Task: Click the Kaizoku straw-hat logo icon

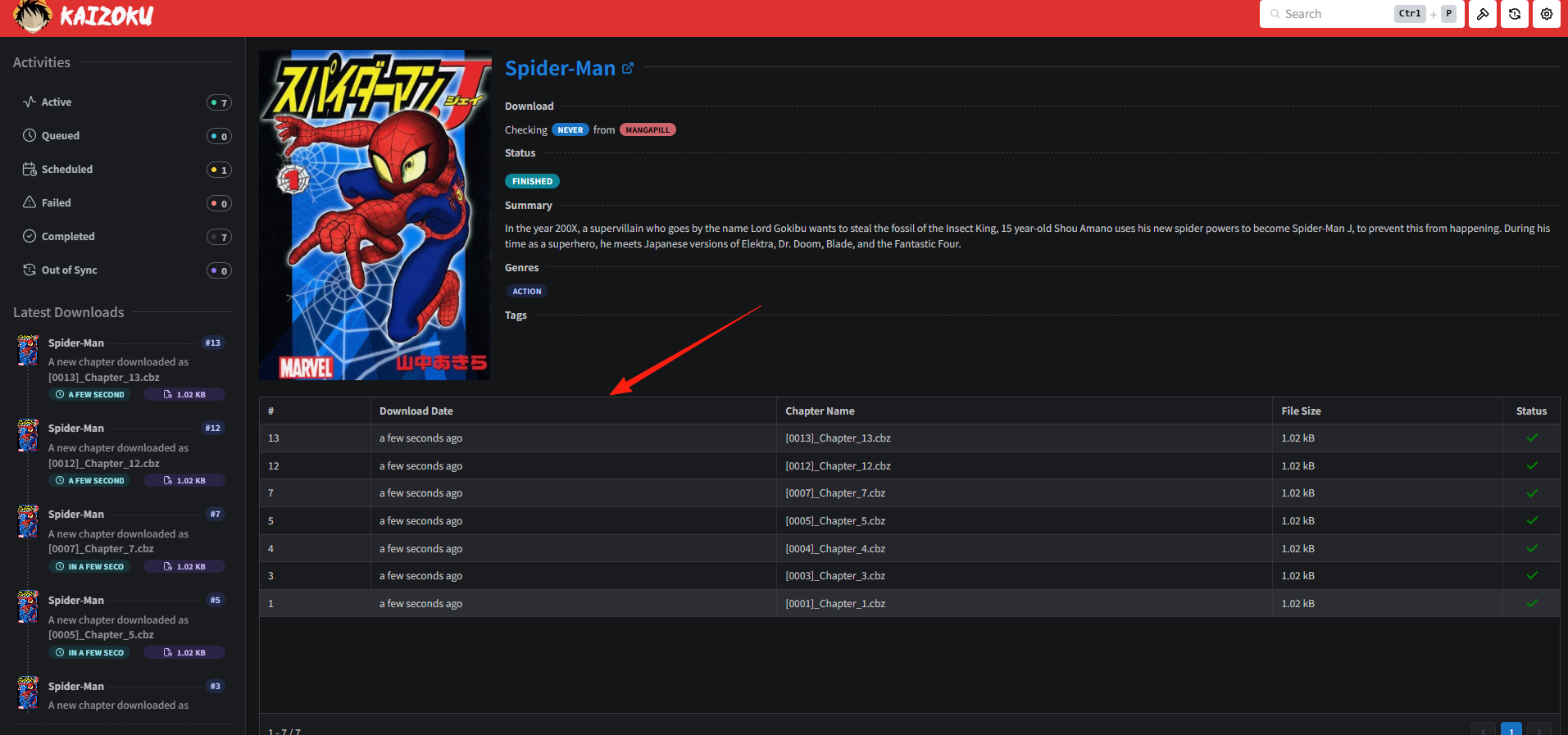Action: [33, 16]
